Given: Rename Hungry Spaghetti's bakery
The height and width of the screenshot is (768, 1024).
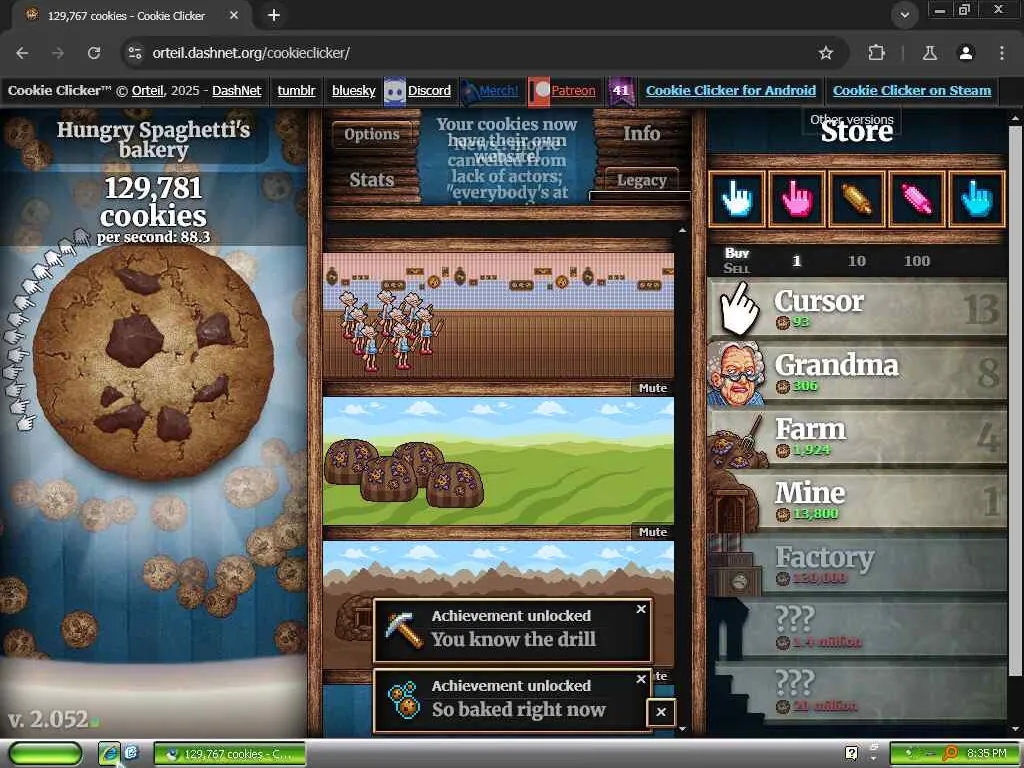Looking at the screenshot, I should [153, 139].
